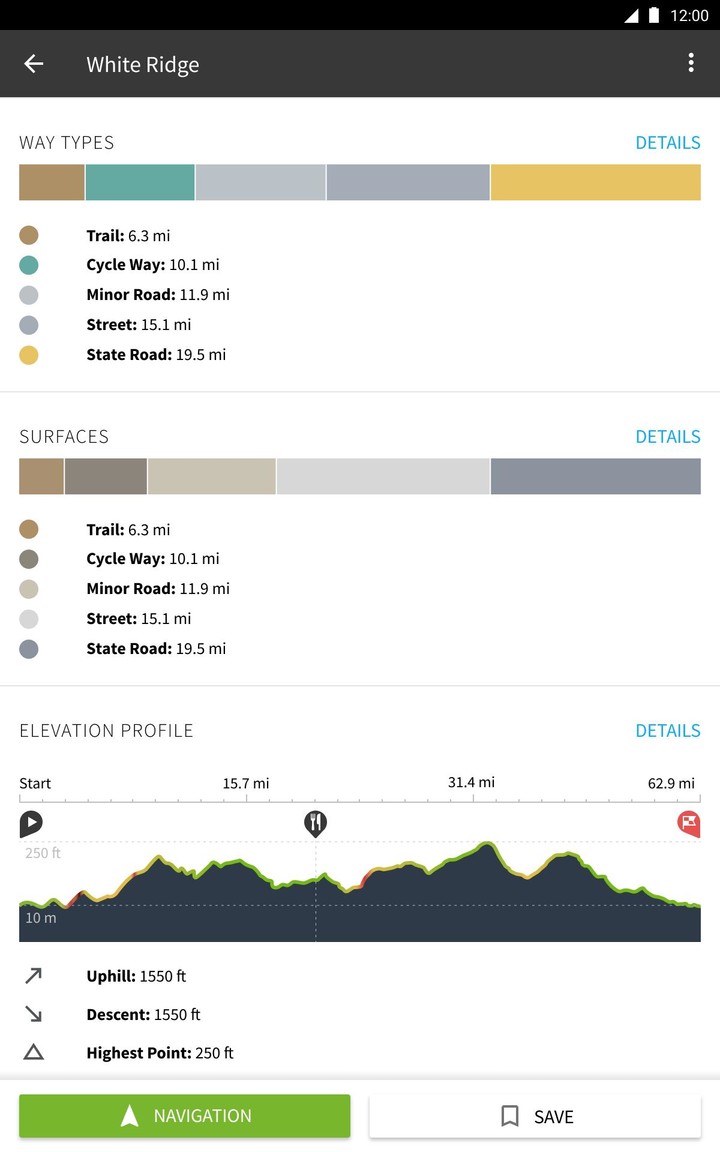This screenshot has width=720, height=1152.
Task: Tap the red finish flag icon
Action: pos(689,823)
